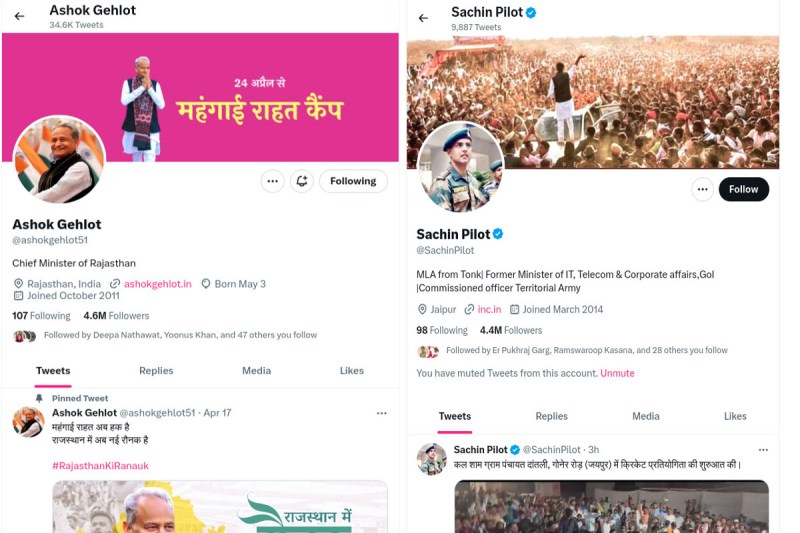Open Sachin Pilot's profile picture
800x533 pixels.
pyautogui.click(x=460, y=167)
